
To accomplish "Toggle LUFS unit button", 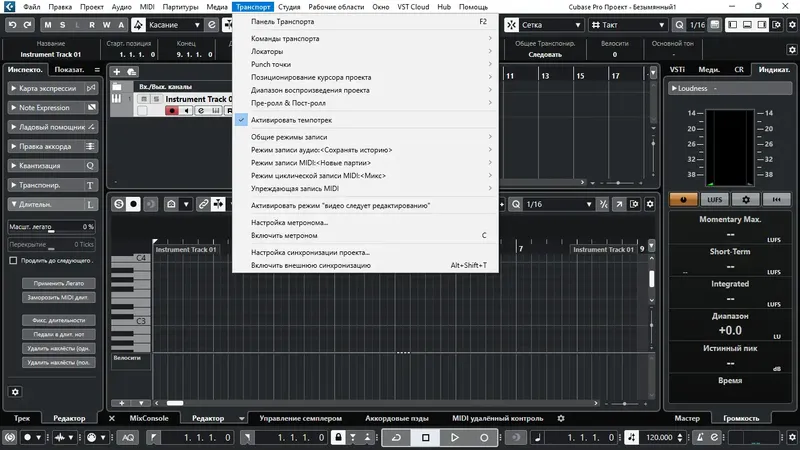I will [714, 199].
